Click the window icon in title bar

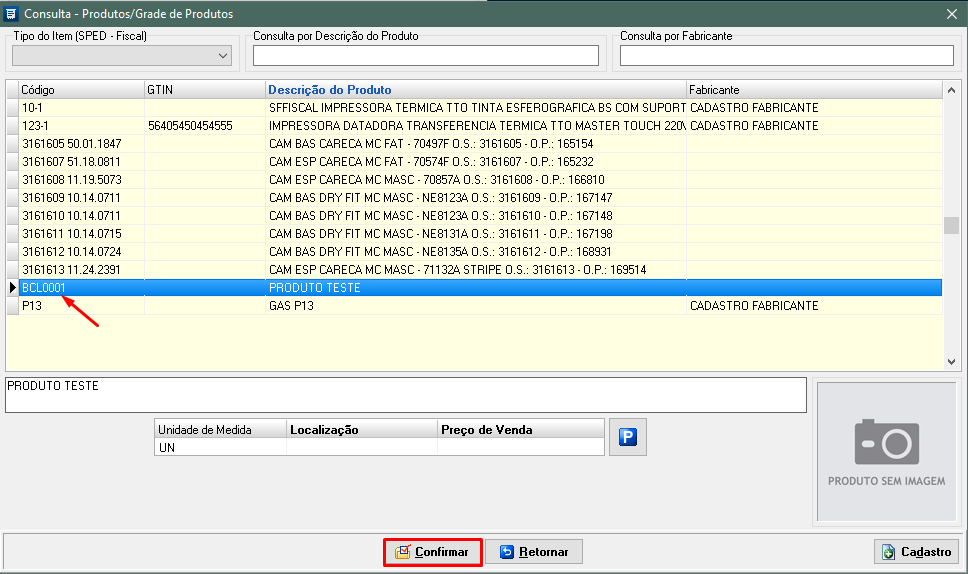(x=11, y=13)
